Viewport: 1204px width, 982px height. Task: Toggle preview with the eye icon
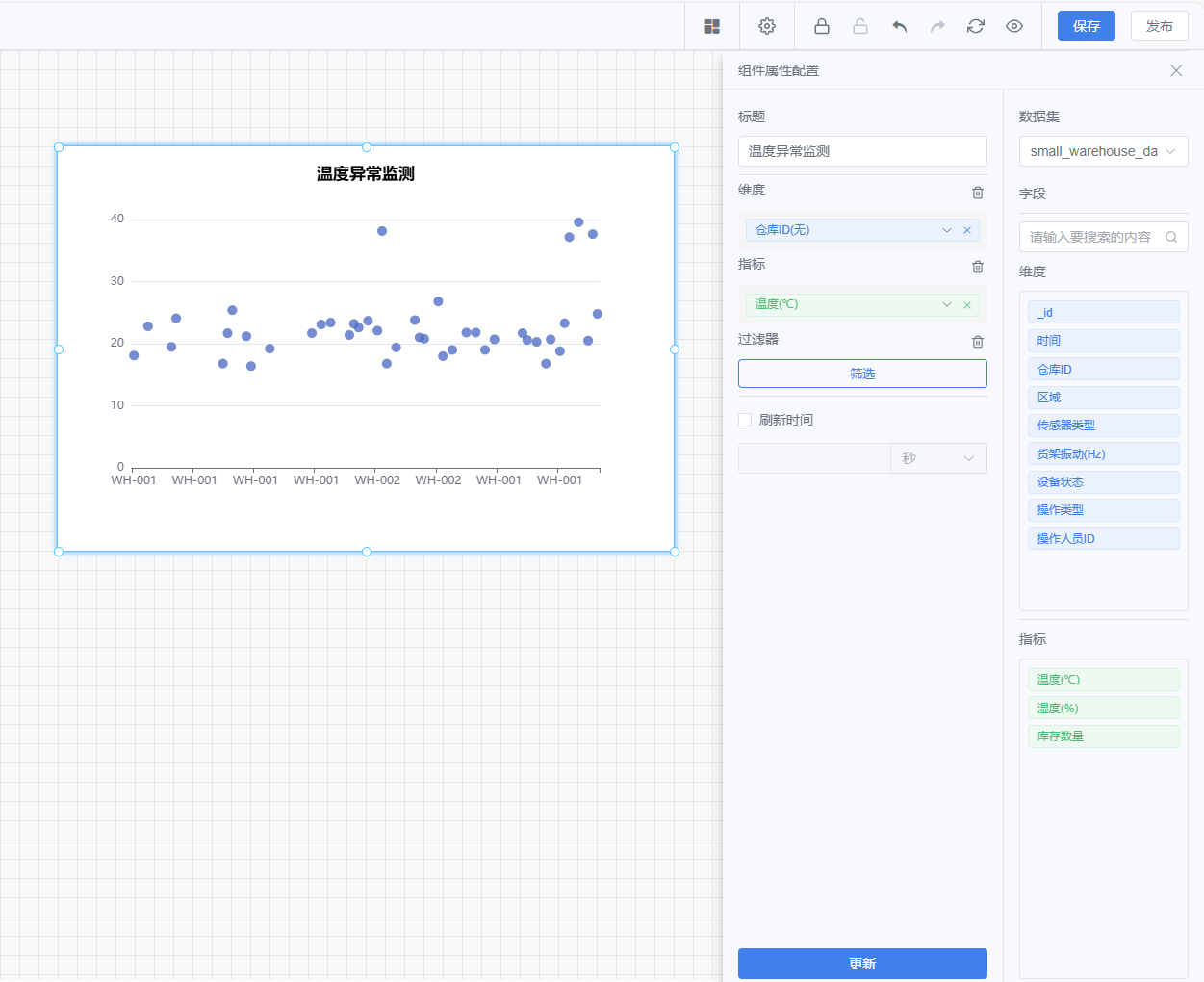click(1014, 26)
